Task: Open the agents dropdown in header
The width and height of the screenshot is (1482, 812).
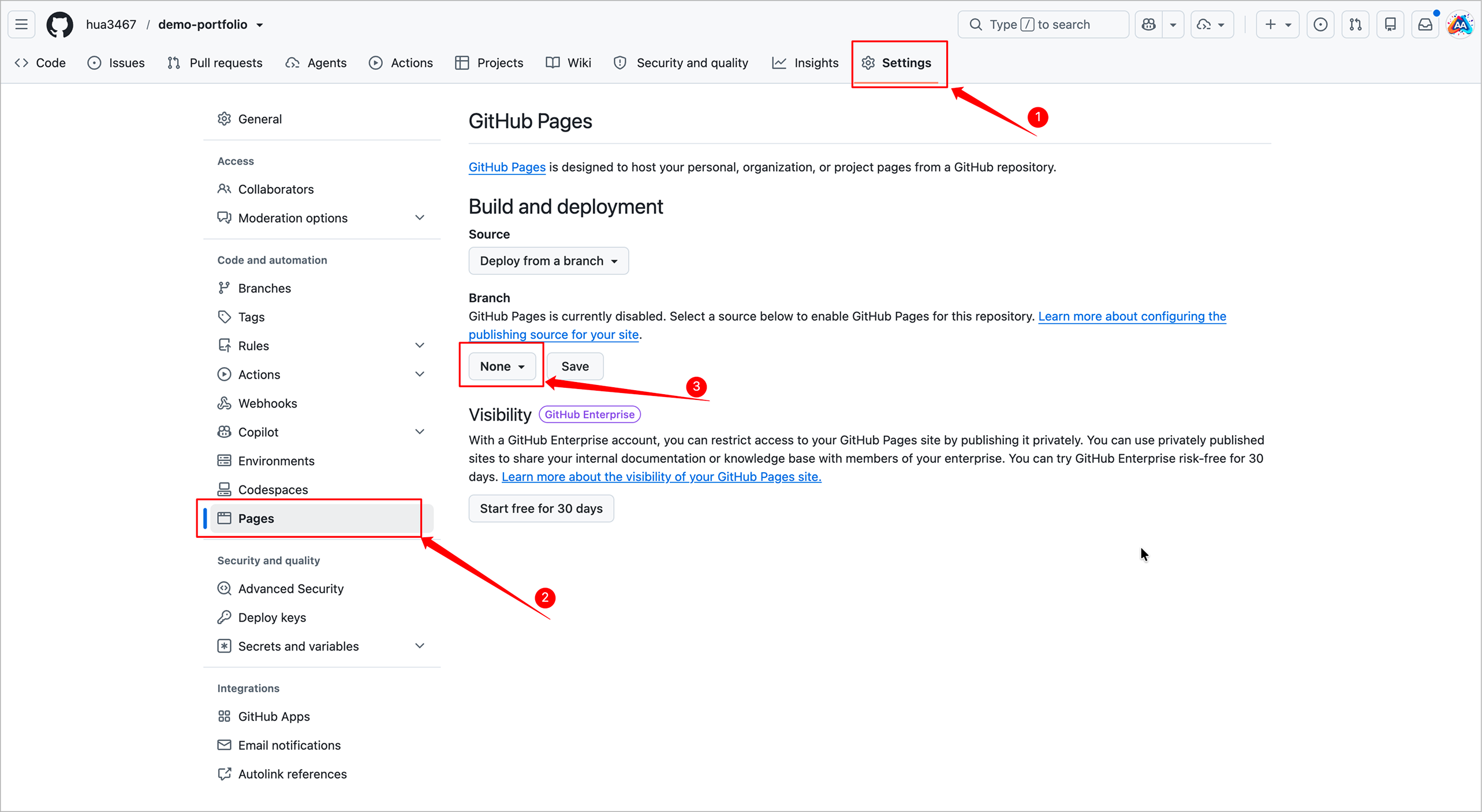Action: pos(1212,24)
